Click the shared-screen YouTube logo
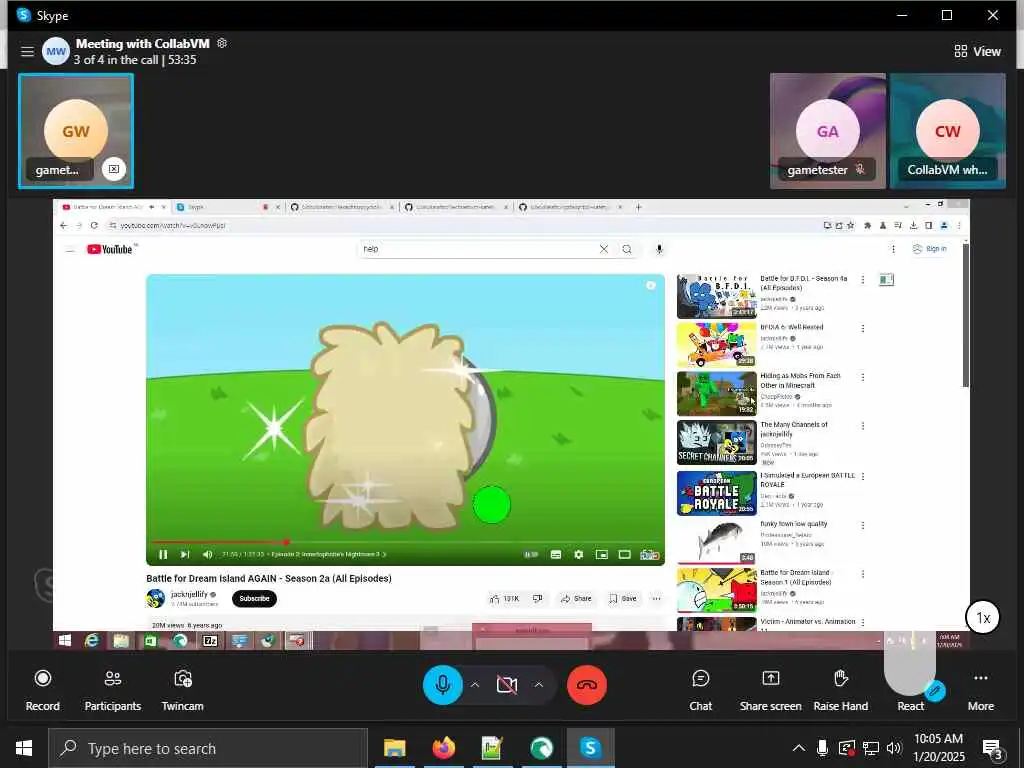 110,249
